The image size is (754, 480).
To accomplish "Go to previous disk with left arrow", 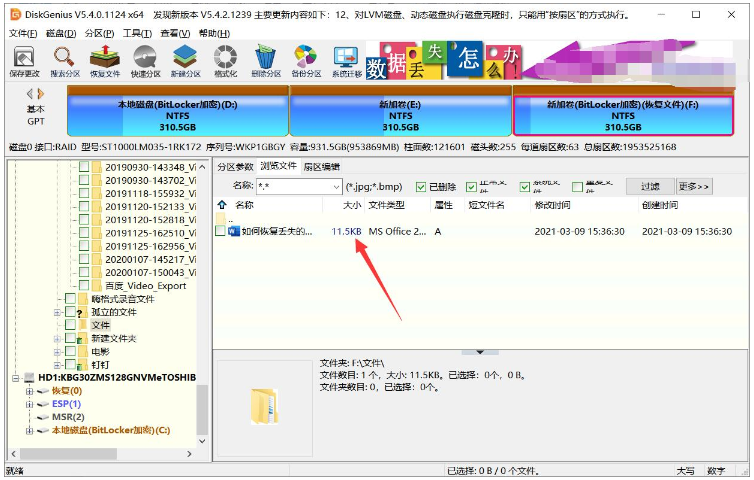I will tap(30, 93).
